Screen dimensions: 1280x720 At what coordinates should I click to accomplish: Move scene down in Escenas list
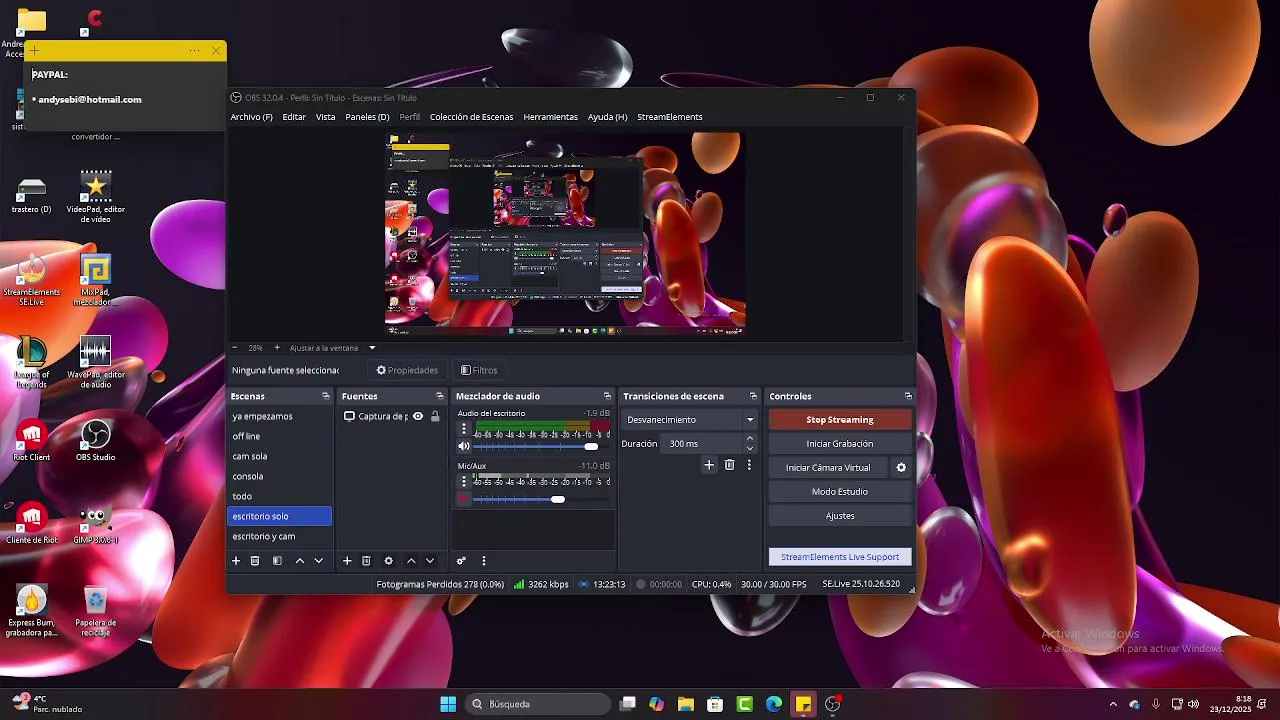[319, 561]
